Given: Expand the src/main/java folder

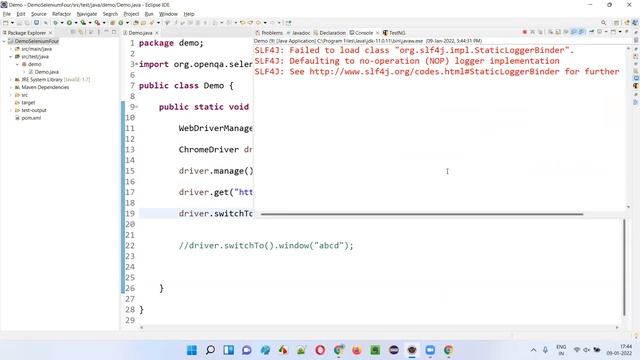Looking at the screenshot, I should pyautogui.click(x=11, y=49).
